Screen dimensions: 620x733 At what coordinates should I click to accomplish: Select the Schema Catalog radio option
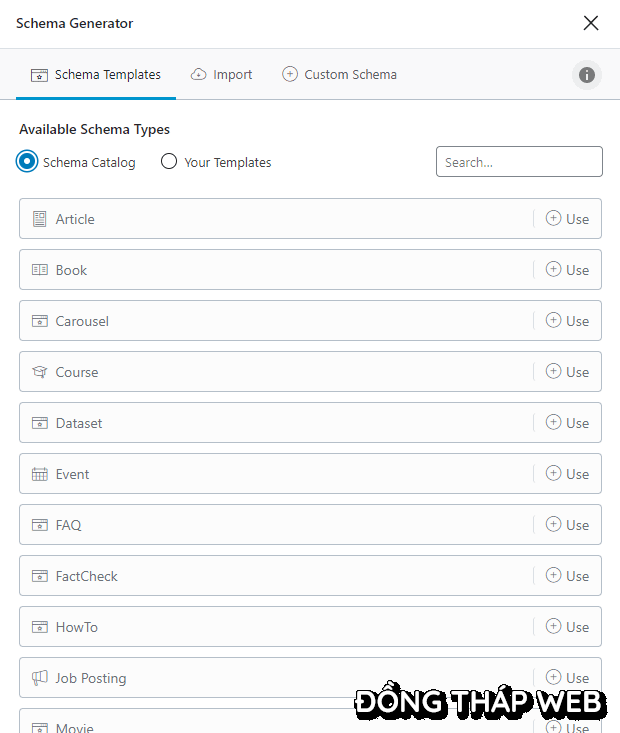[x=28, y=162]
